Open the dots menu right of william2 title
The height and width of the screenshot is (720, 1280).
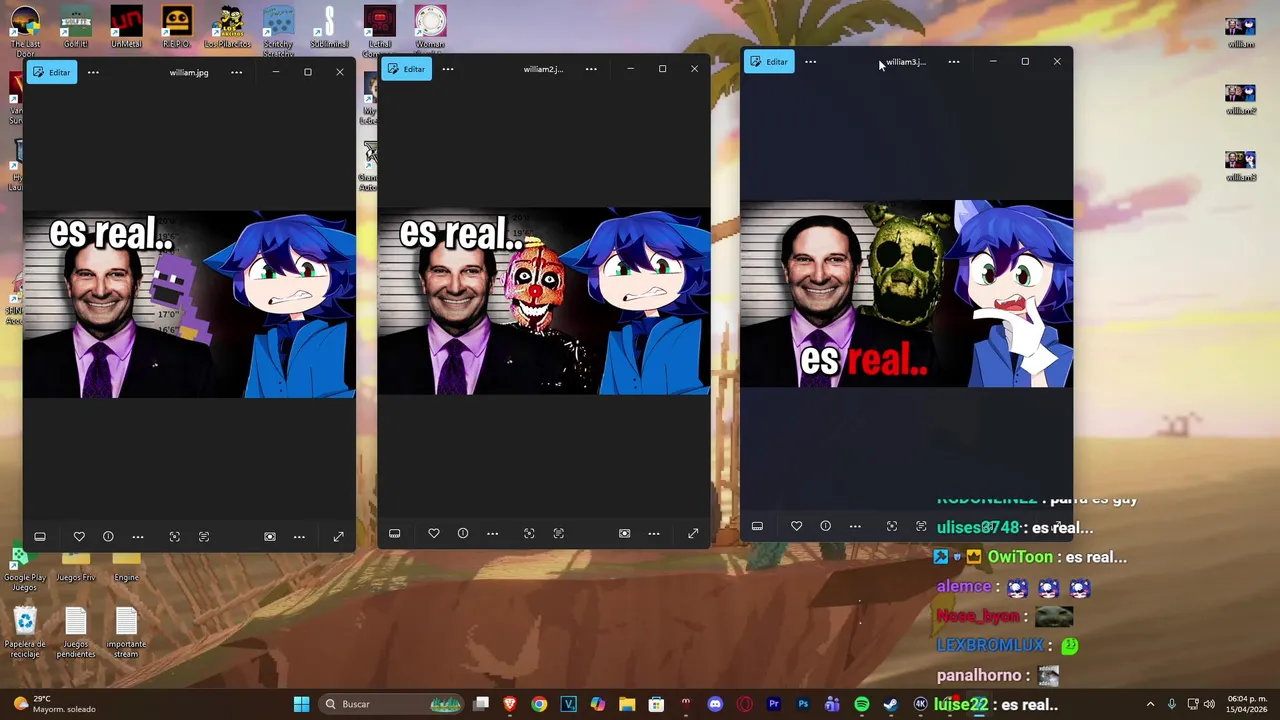click(x=591, y=69)
